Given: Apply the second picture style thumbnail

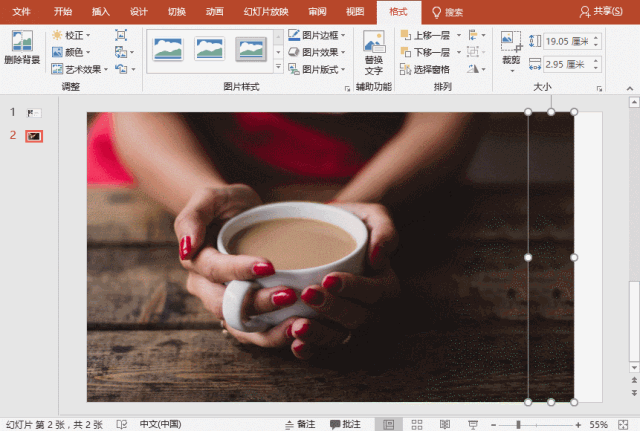Looking at the screenshot, I should [x=209, y=49].
